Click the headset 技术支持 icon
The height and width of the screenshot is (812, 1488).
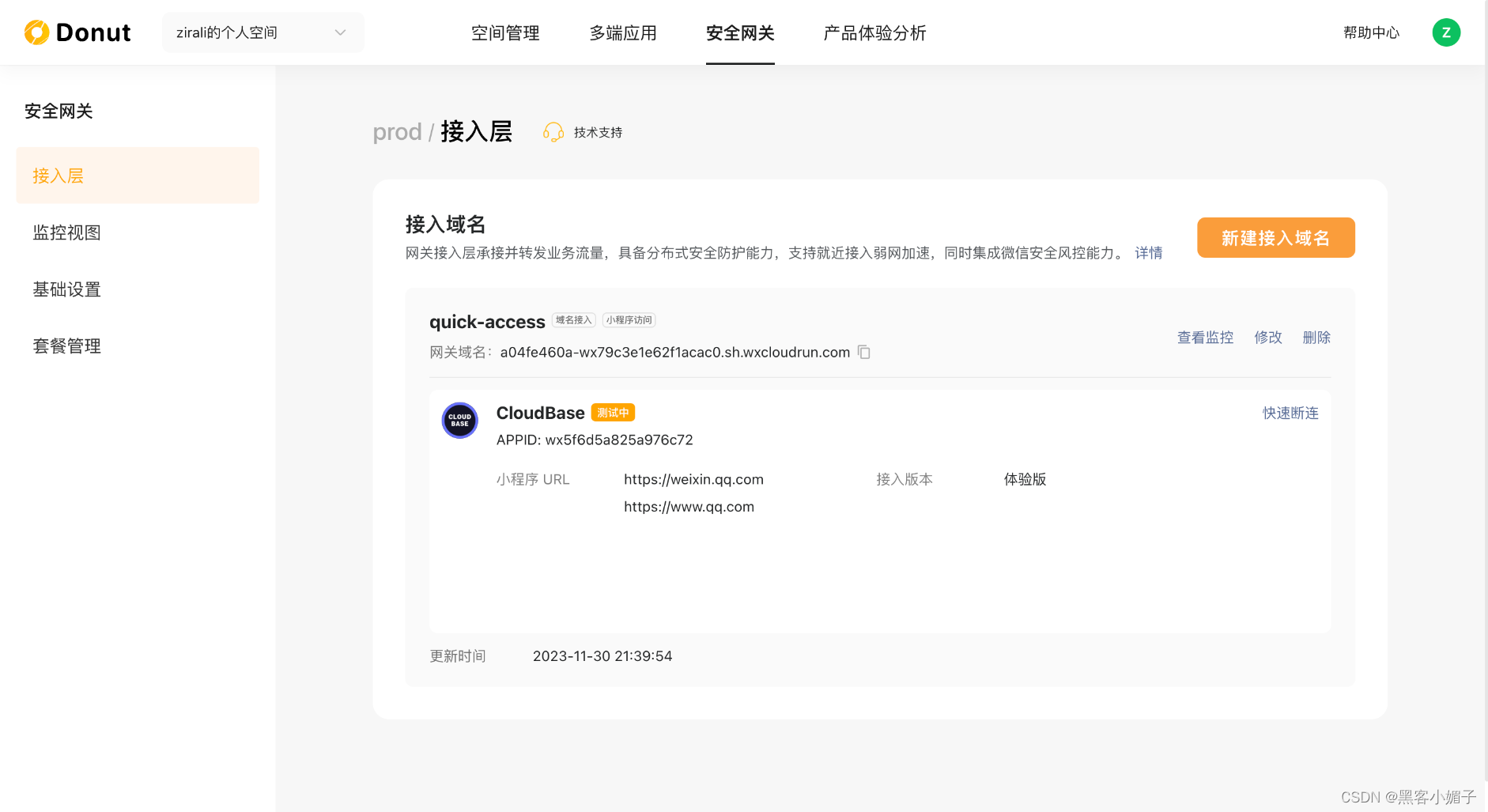point(553,132)
